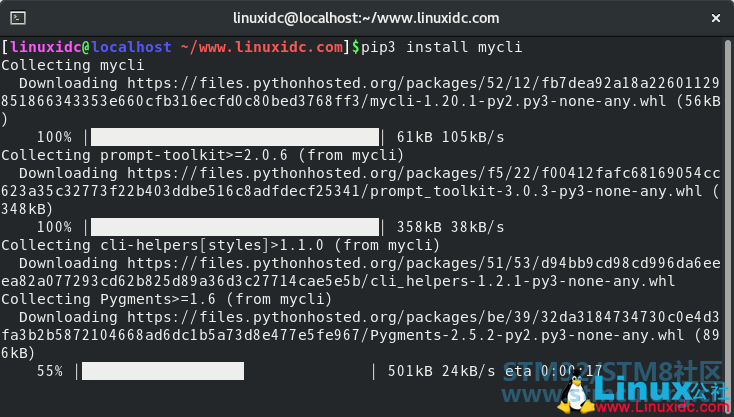734x417 pixels.
Task: Close the terminal window with X button
Action: pos(716,18)
